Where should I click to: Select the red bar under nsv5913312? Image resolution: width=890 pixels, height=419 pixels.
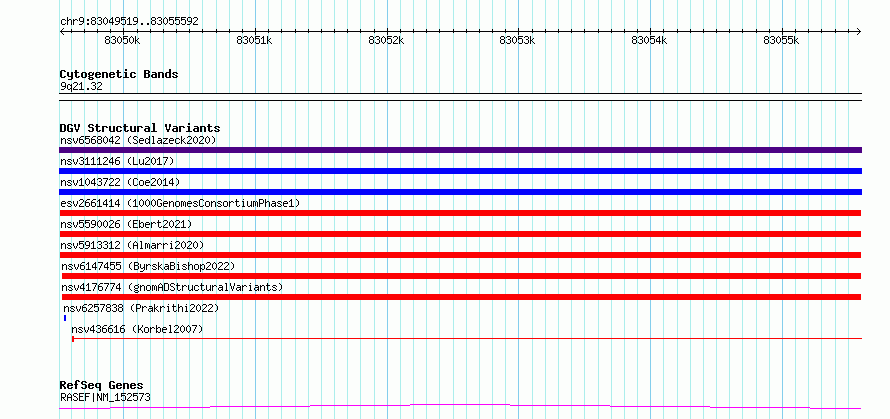click(460, 255)
